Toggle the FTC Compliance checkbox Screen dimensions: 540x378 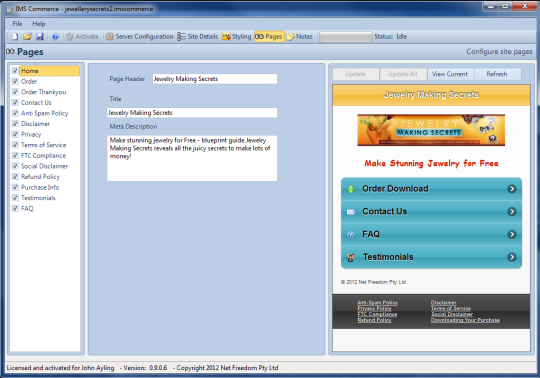point(15,156)
